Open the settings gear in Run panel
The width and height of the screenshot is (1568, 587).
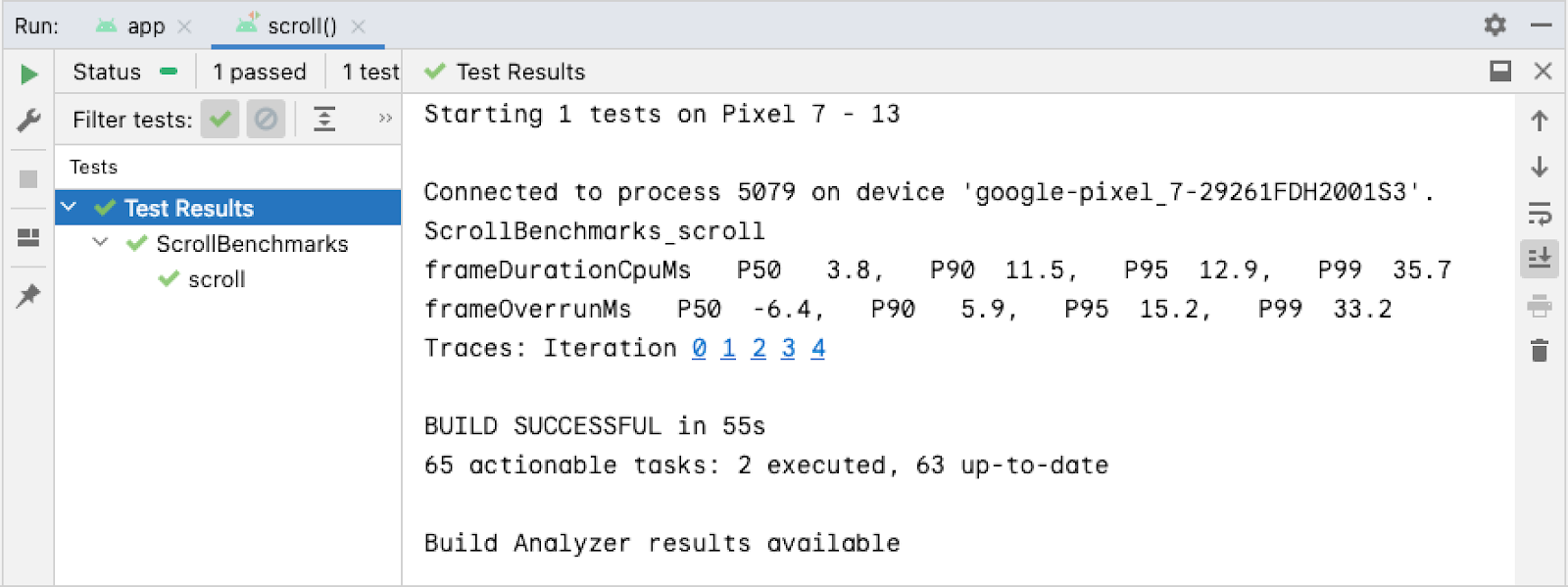[1494, 24]
